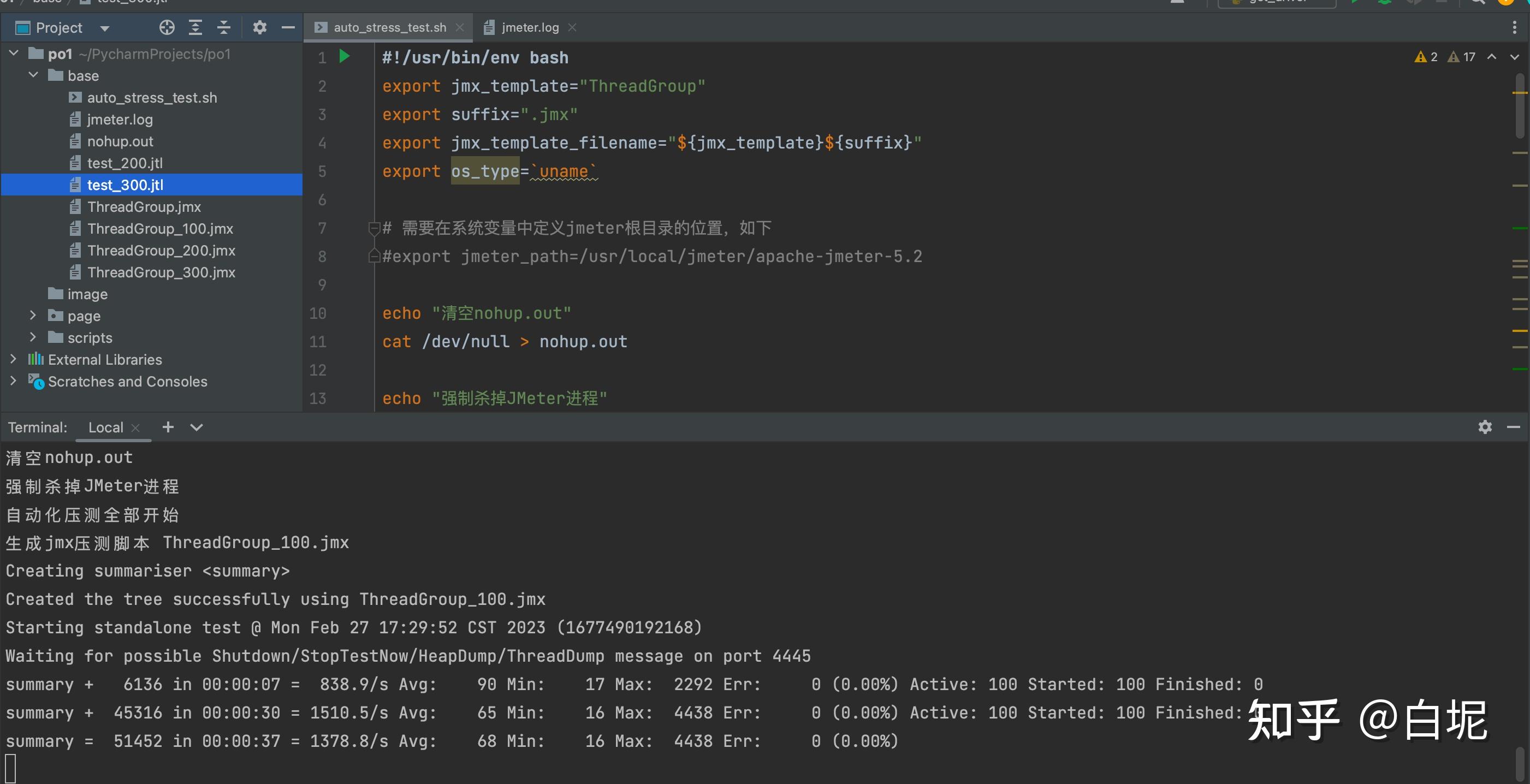Click the Expand All icon in Project panel
This screenshot has width=1530, height=784.
[195, 27]
